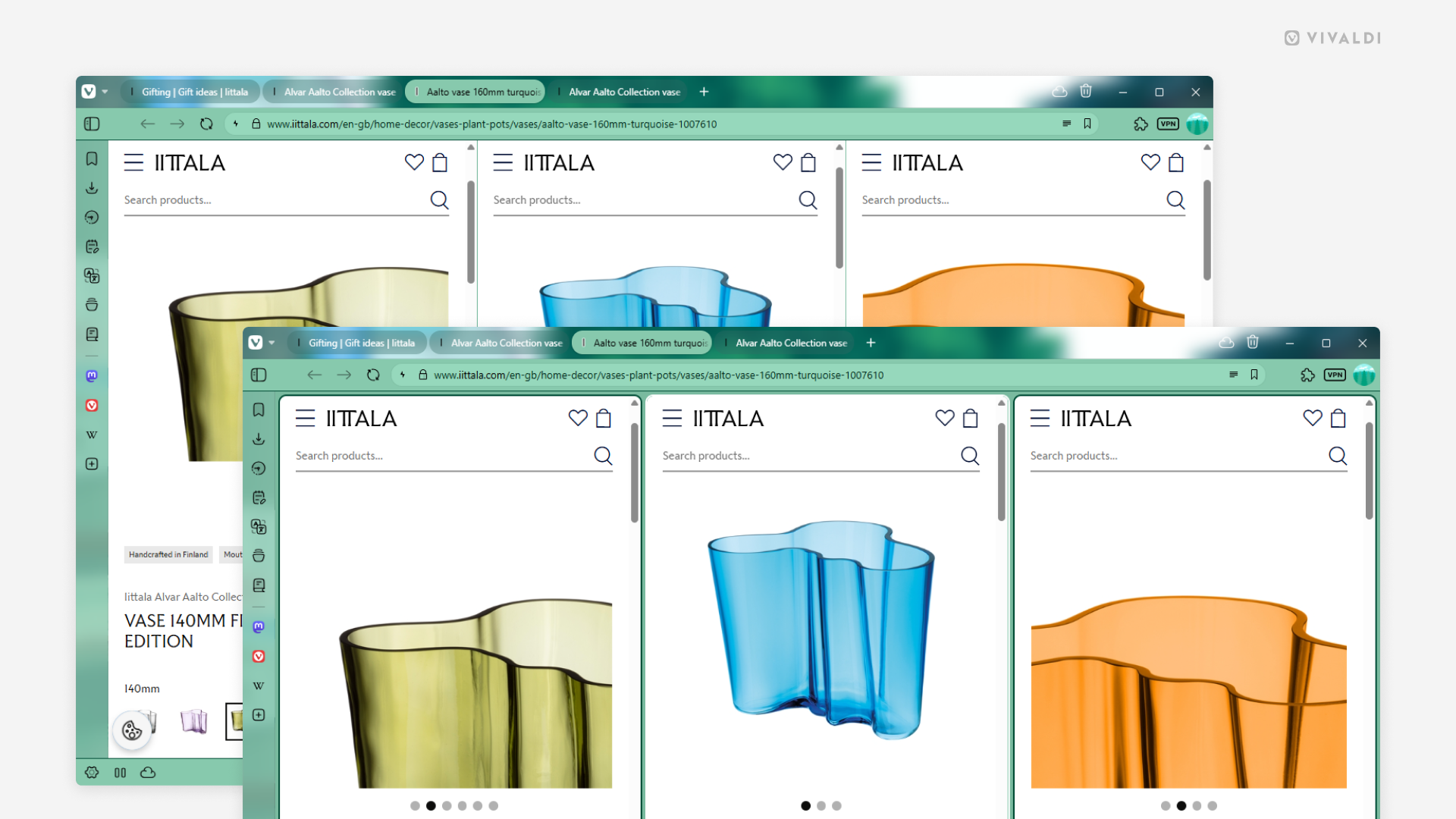Select second carousel dot under blue vase

821,805
